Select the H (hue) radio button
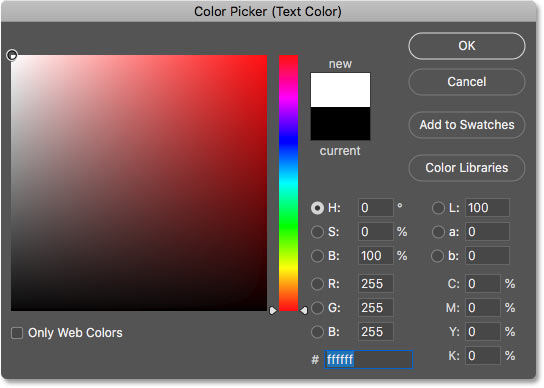 tap(317, 208)
